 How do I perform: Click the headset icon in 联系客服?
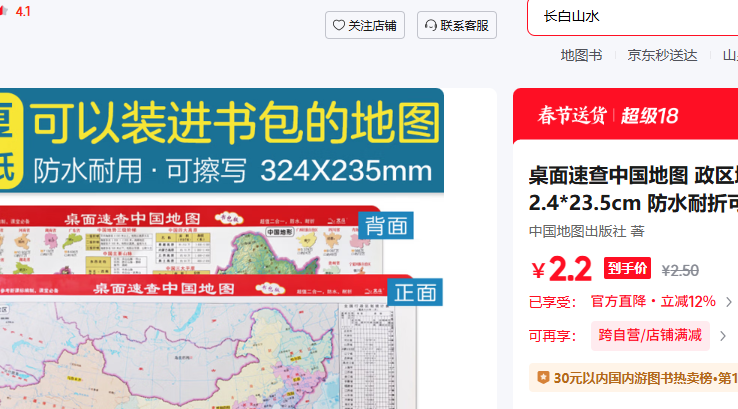430,26
